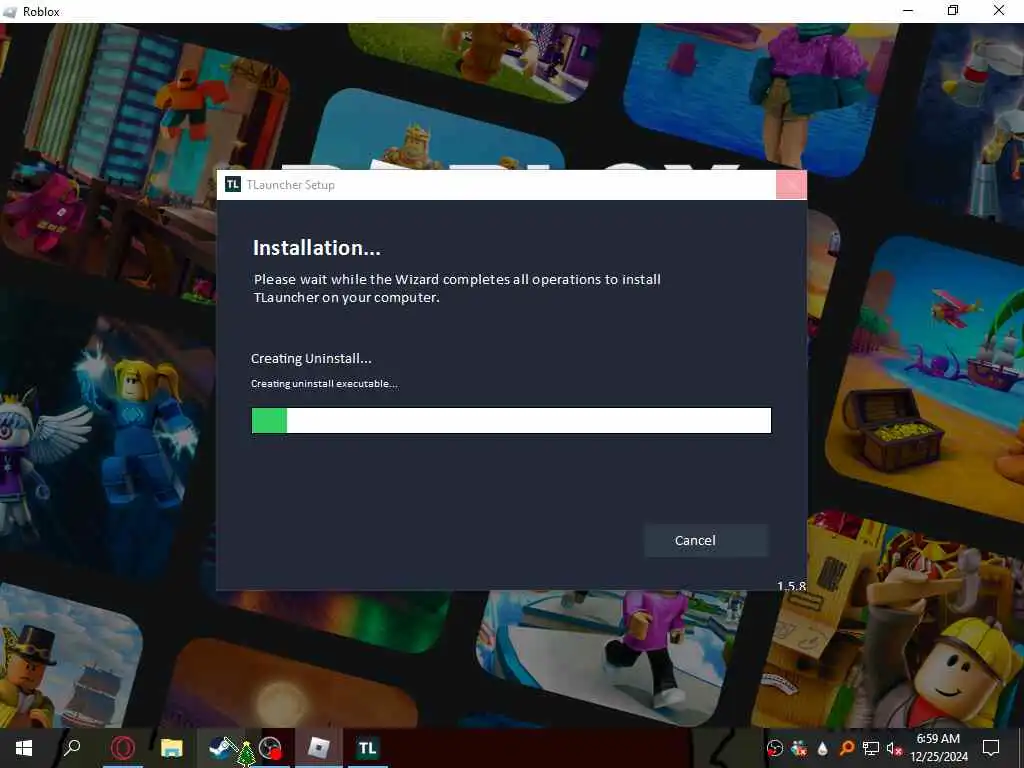Click the OBS icon in system tray

click(775, 748)
